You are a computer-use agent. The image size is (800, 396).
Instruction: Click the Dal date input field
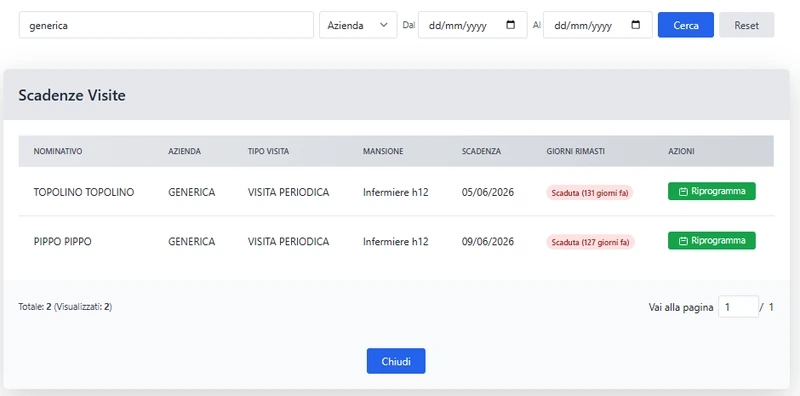[472, 25]
